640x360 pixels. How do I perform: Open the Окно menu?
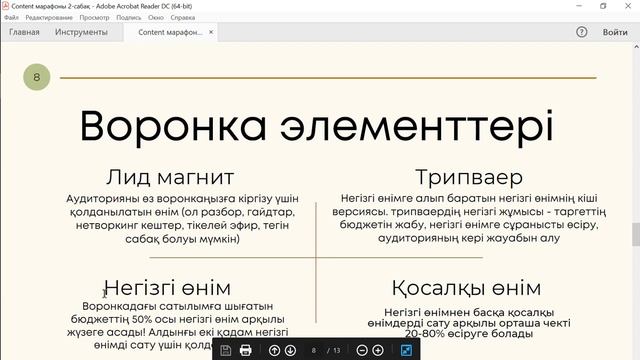(156, 18)
